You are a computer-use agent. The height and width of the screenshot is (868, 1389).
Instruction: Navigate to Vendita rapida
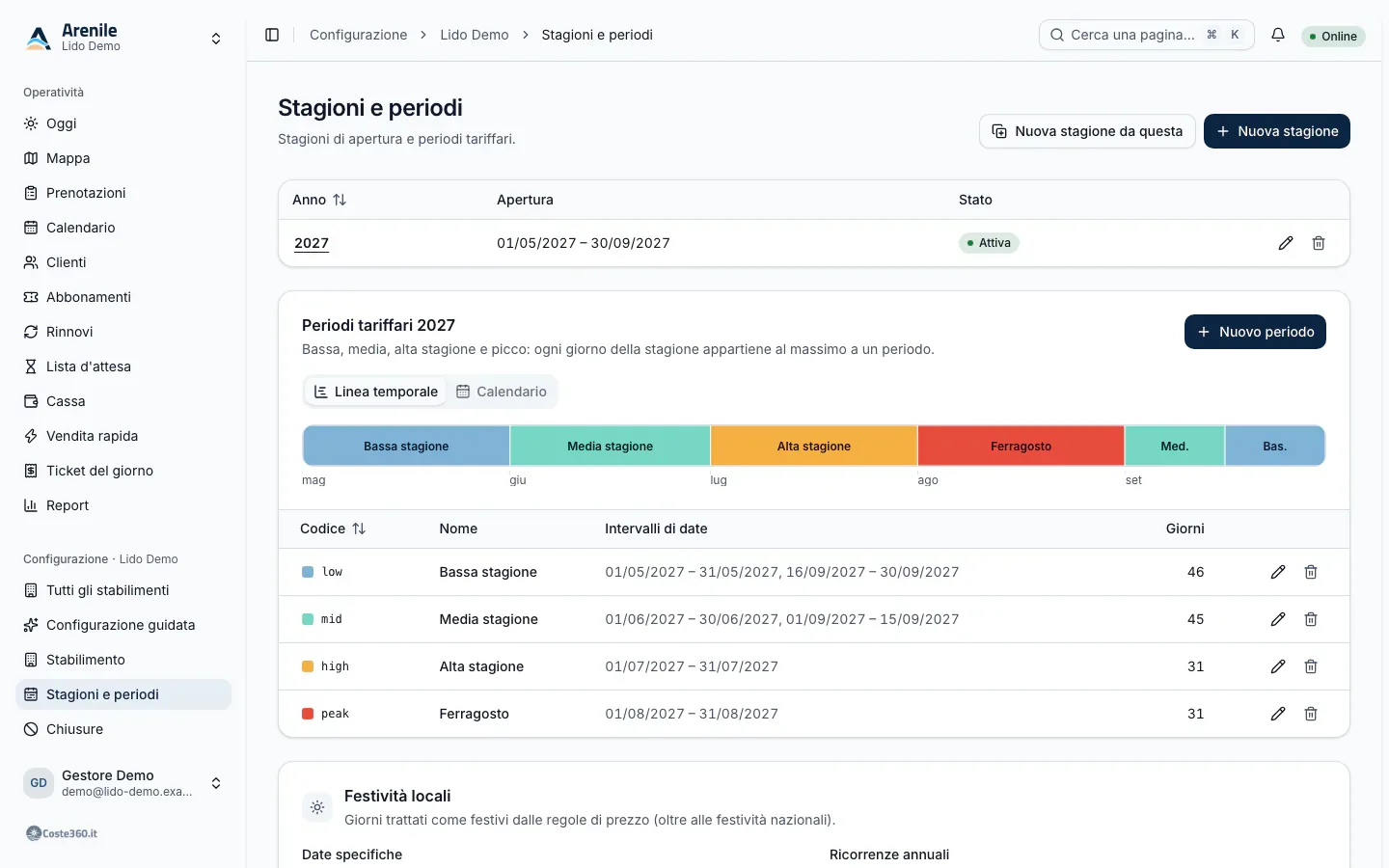pyautogui.click(x=123, y=436)
